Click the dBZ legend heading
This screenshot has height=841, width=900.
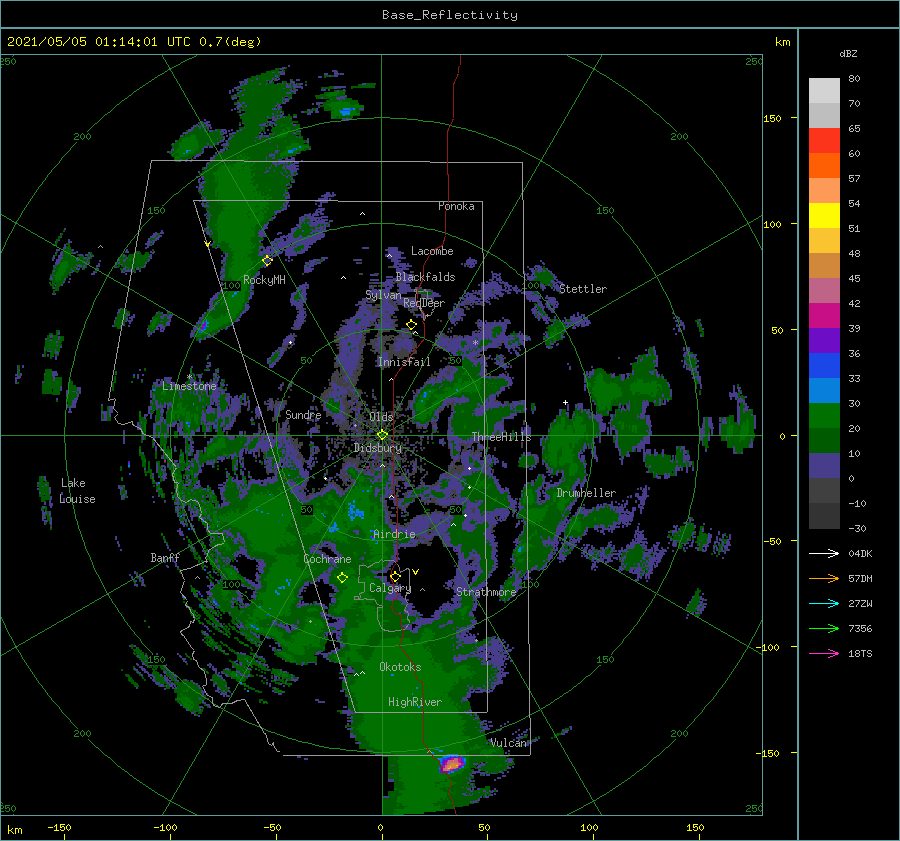click(x=848, y=54)
